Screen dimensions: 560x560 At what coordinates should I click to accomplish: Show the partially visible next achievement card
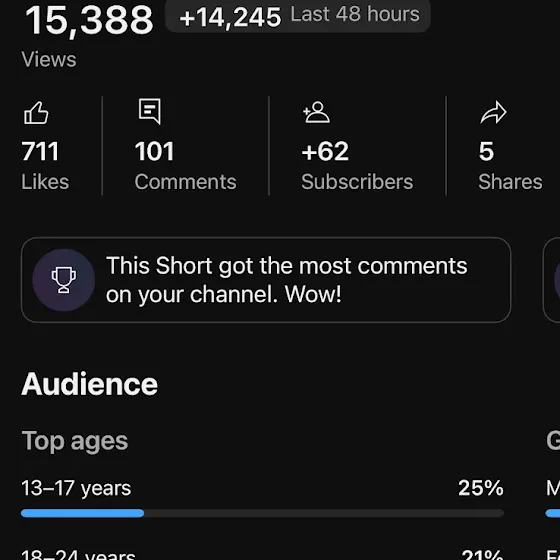point(551,280)
